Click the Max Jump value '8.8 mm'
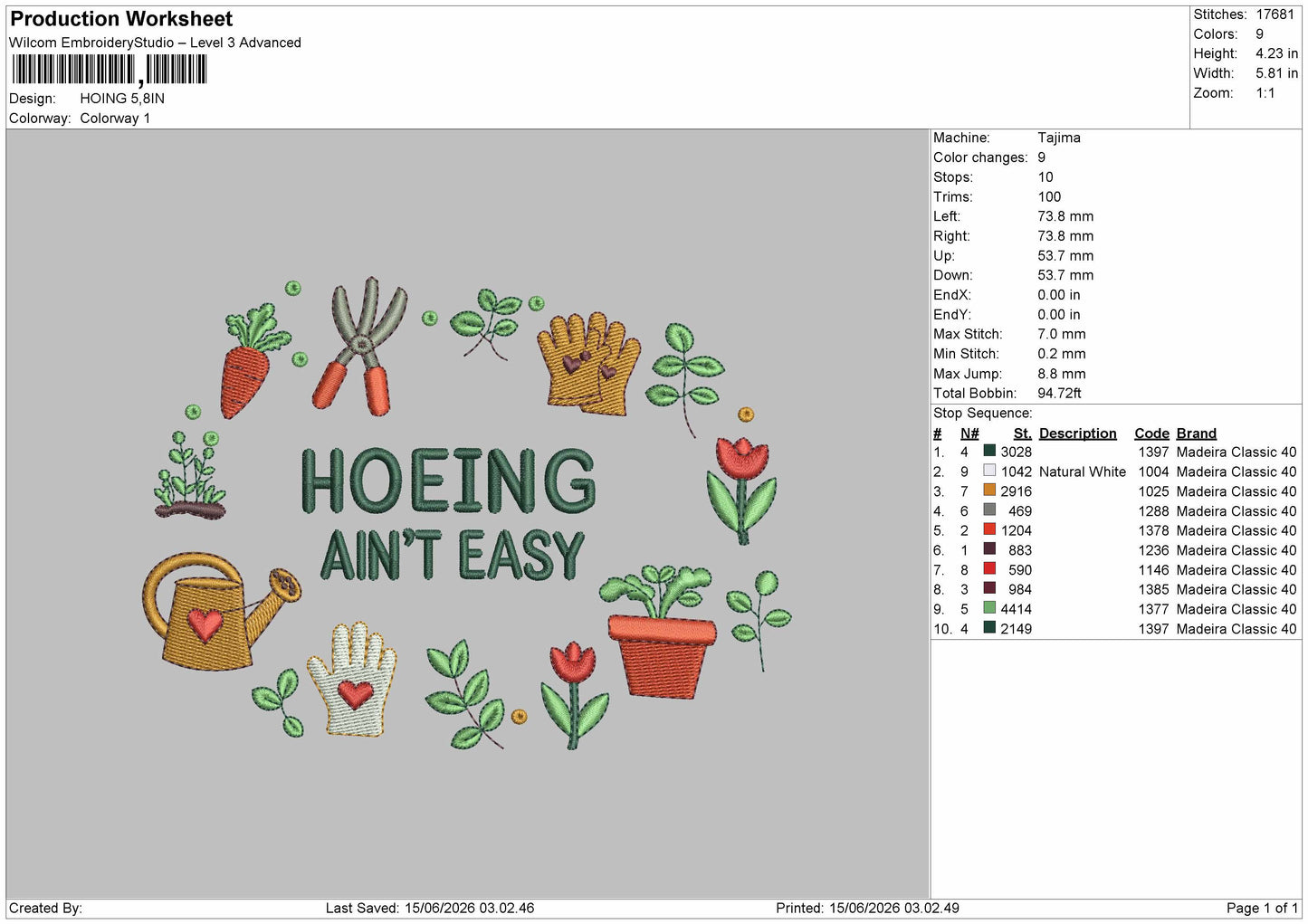Image resolution: width=1308 pixels, height=924 pixels. (x=1062, y=374)
